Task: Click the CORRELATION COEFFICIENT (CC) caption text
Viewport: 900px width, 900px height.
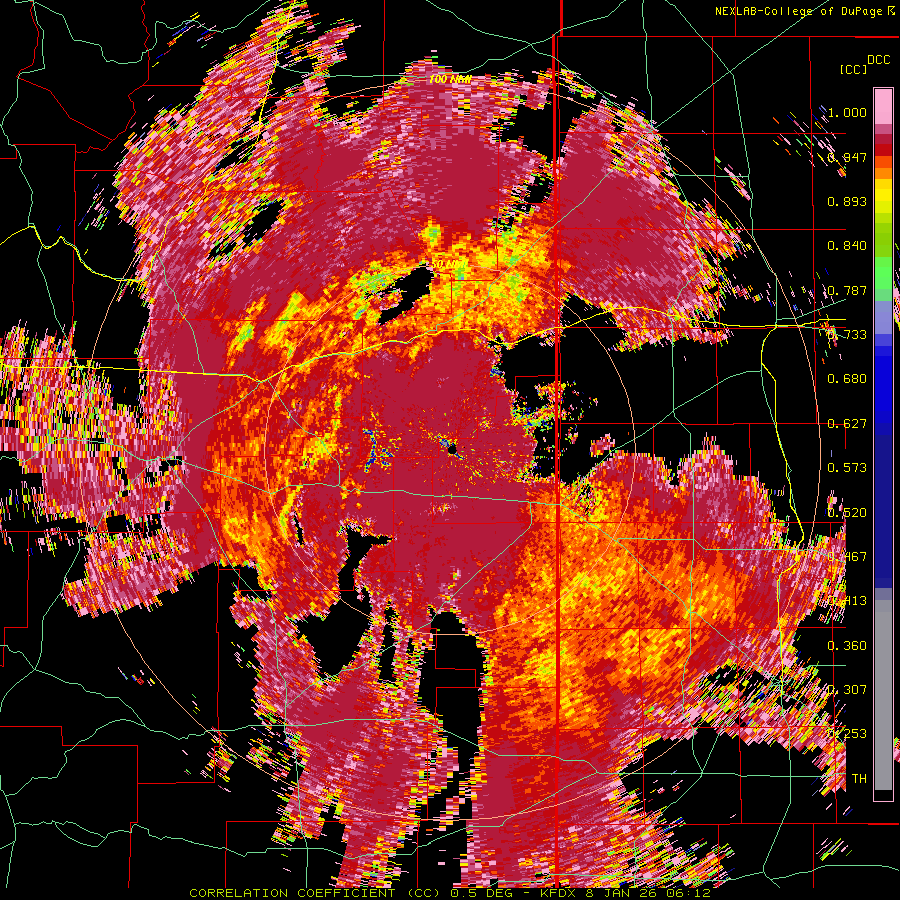Action: 313,893
